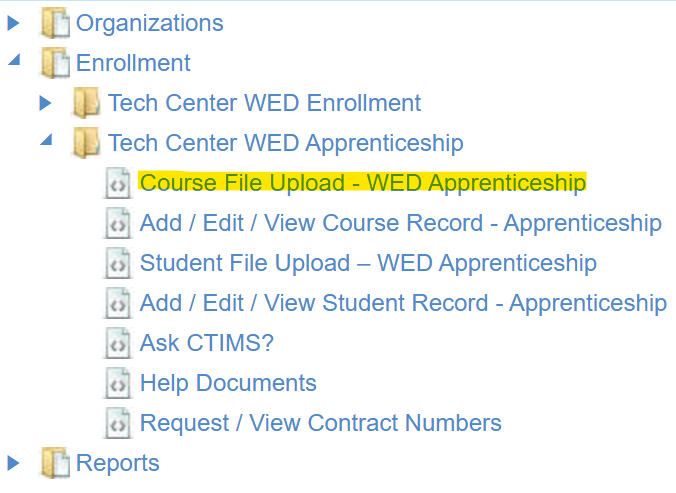This screenshot has width=676, height=493.
Task: Expand the Reports tree node arrow
Action: (14, 462)
